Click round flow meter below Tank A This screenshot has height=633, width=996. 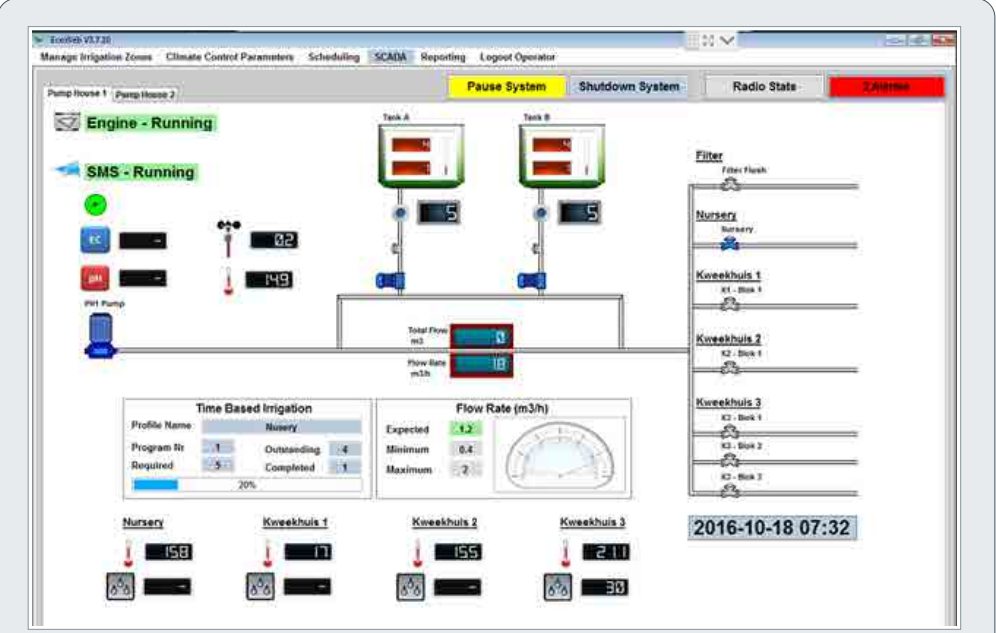(x=400, y=213)
